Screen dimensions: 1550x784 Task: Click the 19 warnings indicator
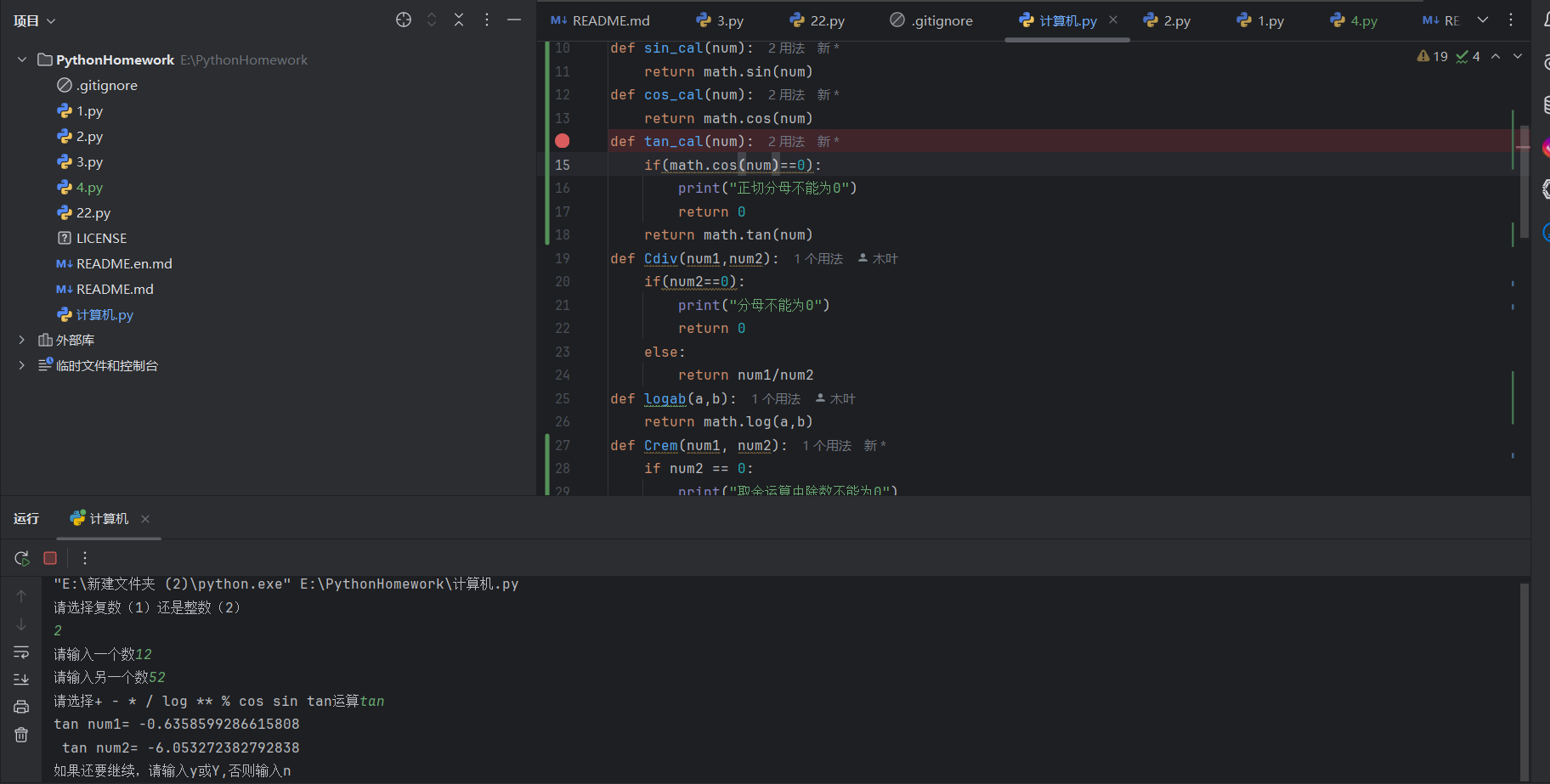pos(1432,56)
